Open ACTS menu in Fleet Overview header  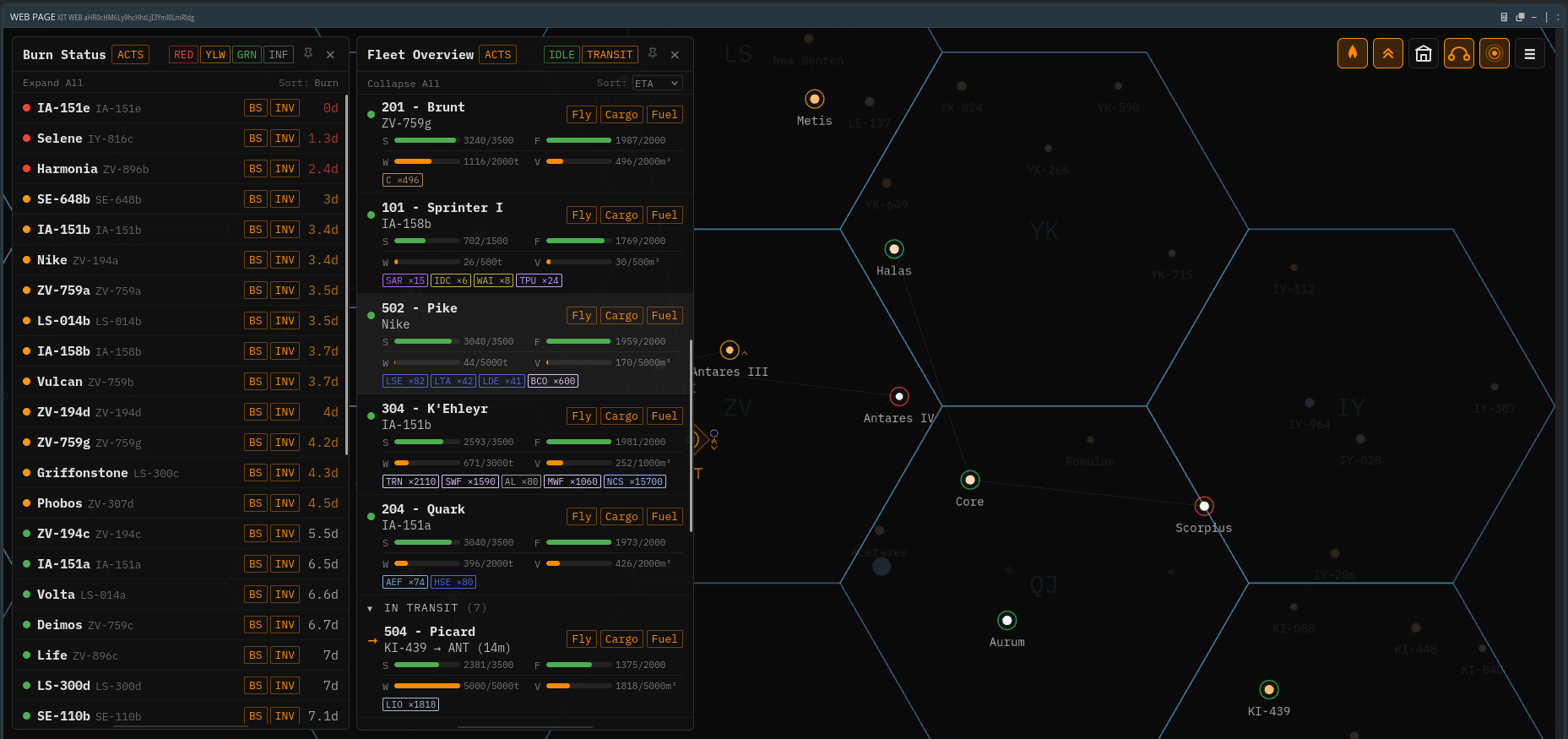coord(497,54)
